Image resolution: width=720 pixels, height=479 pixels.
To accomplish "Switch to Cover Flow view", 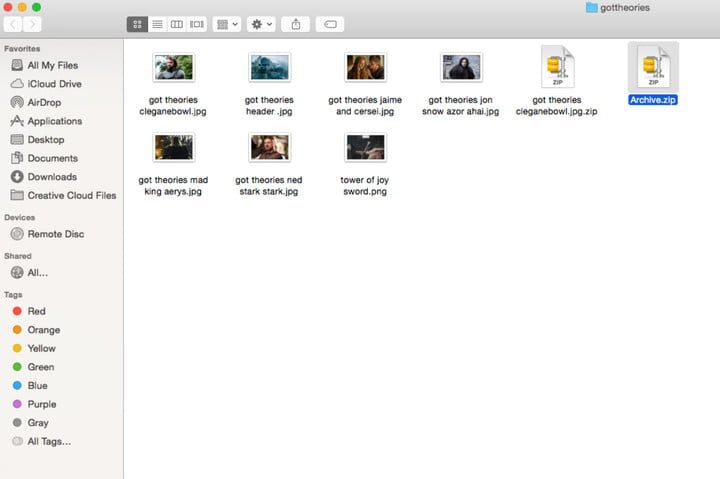I will [x=197, y=24].
